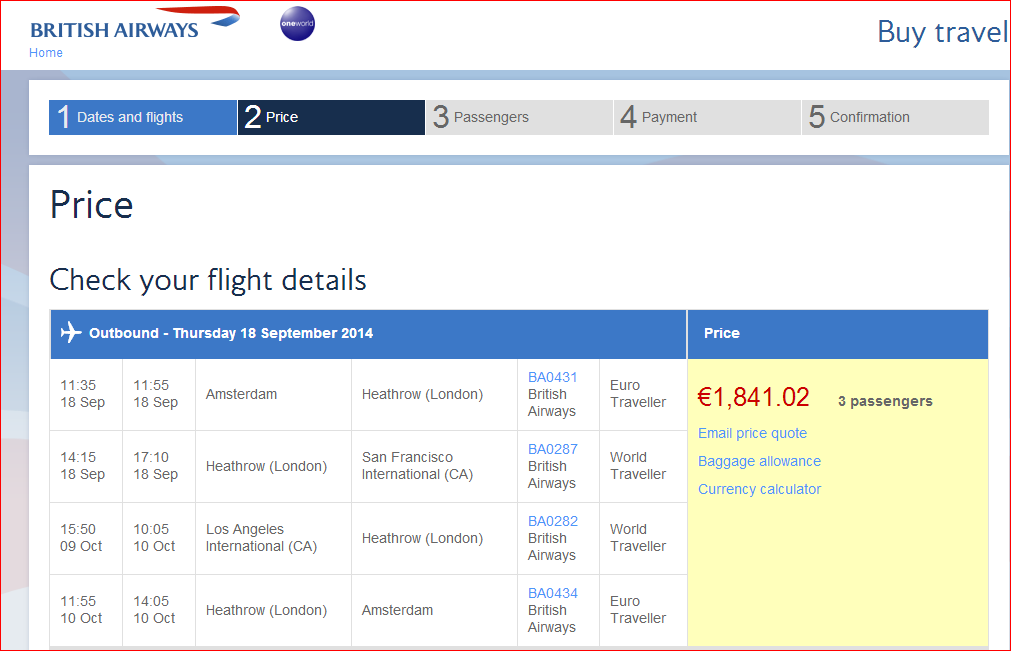Image resolution: width=1011 pixels, height=651 pixels.
Task: Click Email price quote link
Action: pyautogui.click(x=752, y=433)
